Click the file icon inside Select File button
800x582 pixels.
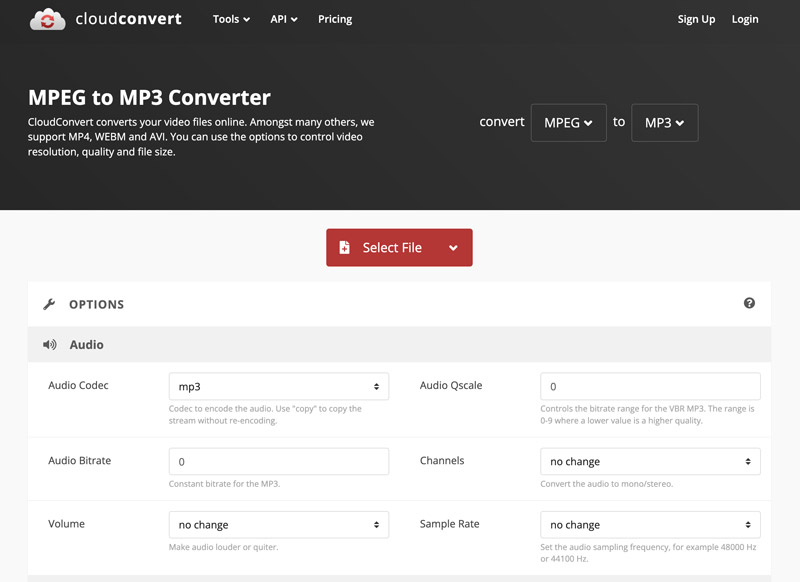[x=346, y=247]
